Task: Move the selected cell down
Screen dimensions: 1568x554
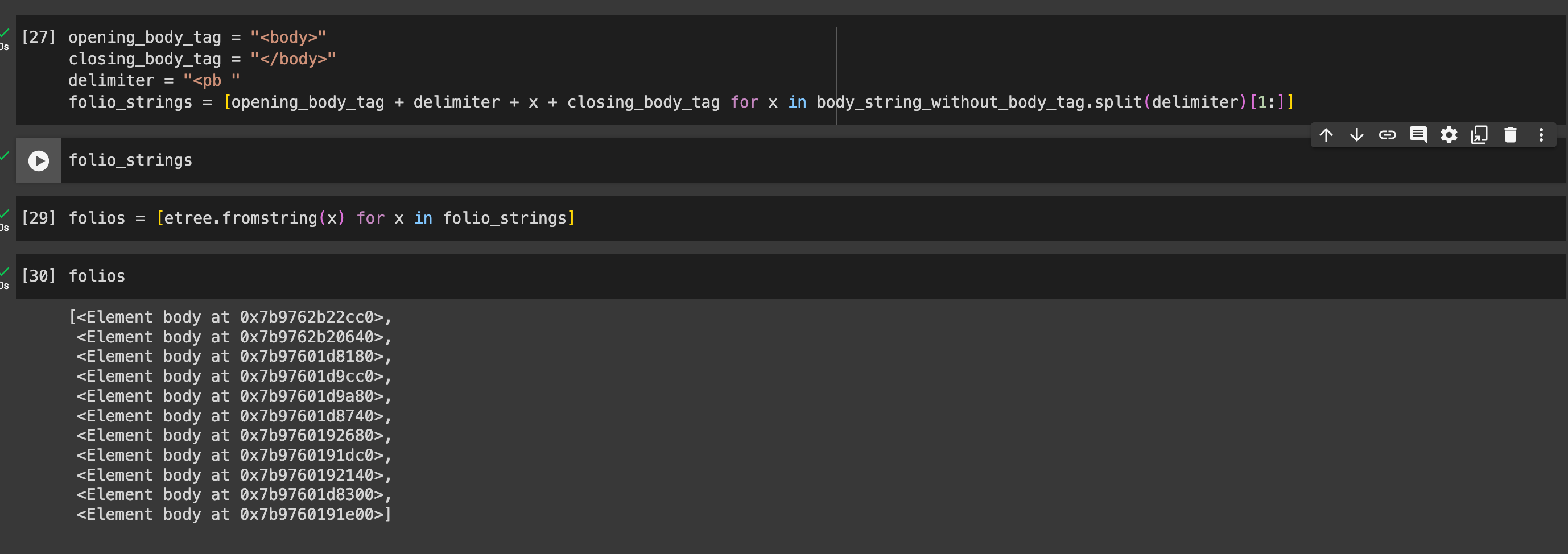Action: coord(1356,135)
